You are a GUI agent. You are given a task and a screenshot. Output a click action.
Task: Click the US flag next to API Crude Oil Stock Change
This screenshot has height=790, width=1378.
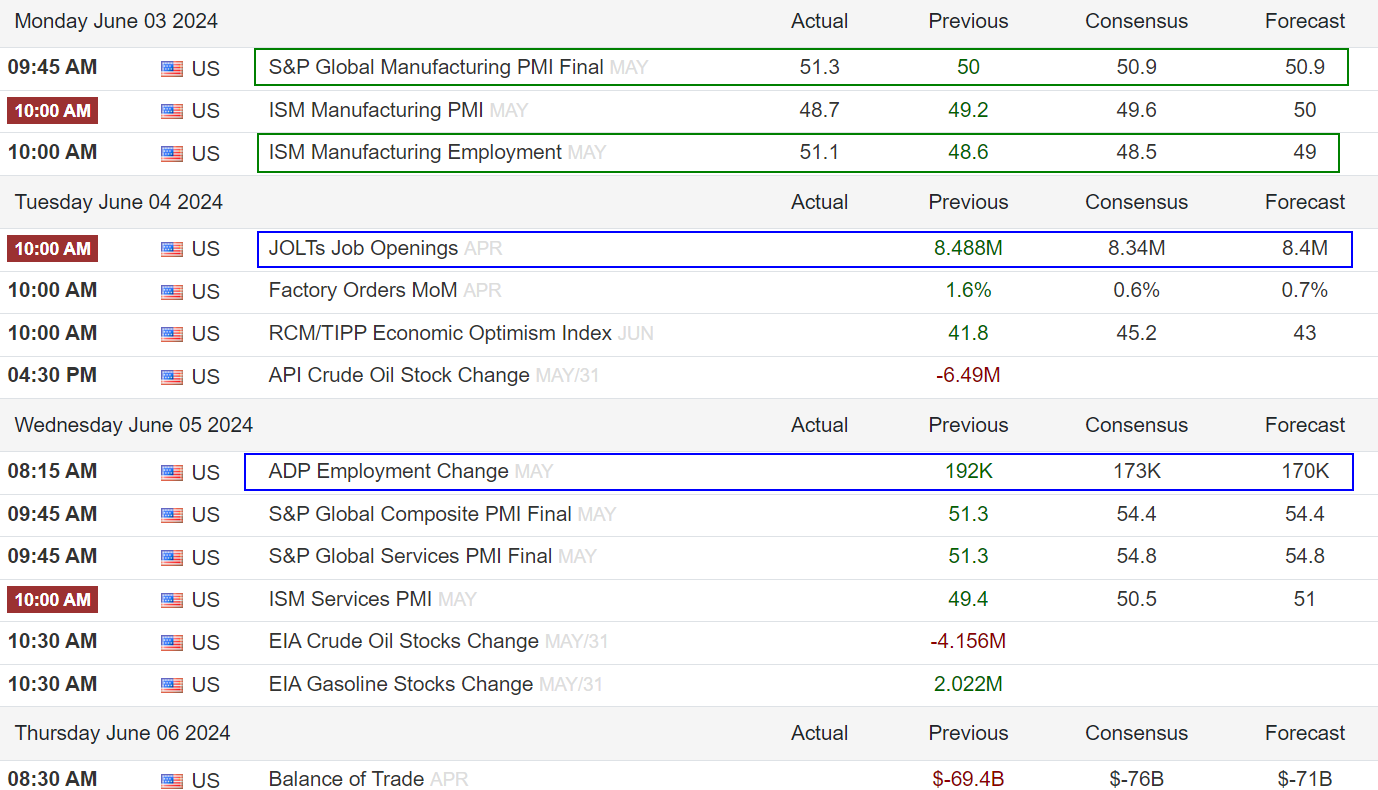(172, 377)
